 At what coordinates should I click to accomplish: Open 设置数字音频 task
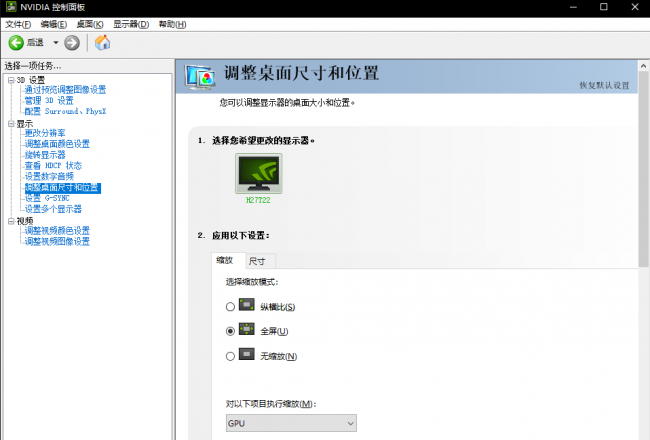(49, 176)
